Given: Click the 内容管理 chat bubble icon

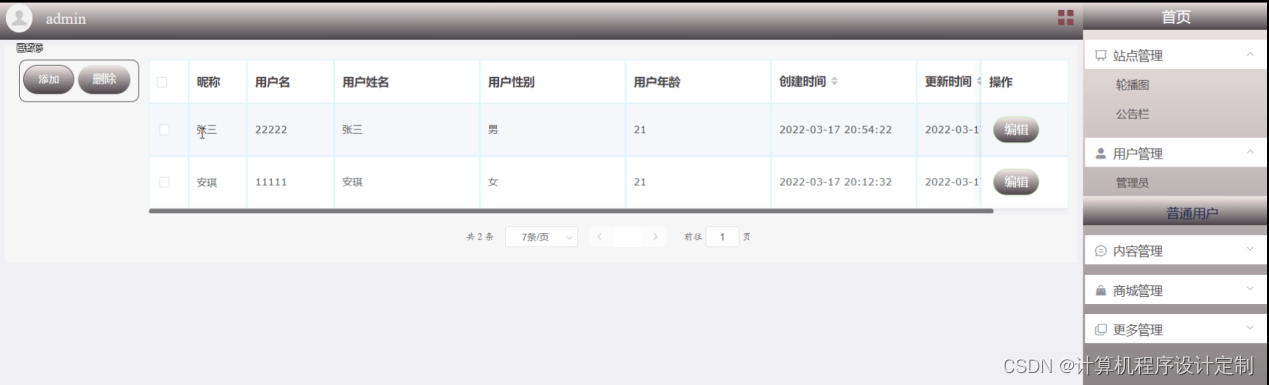Looking at the screenshot, I should pos(1101,251).
